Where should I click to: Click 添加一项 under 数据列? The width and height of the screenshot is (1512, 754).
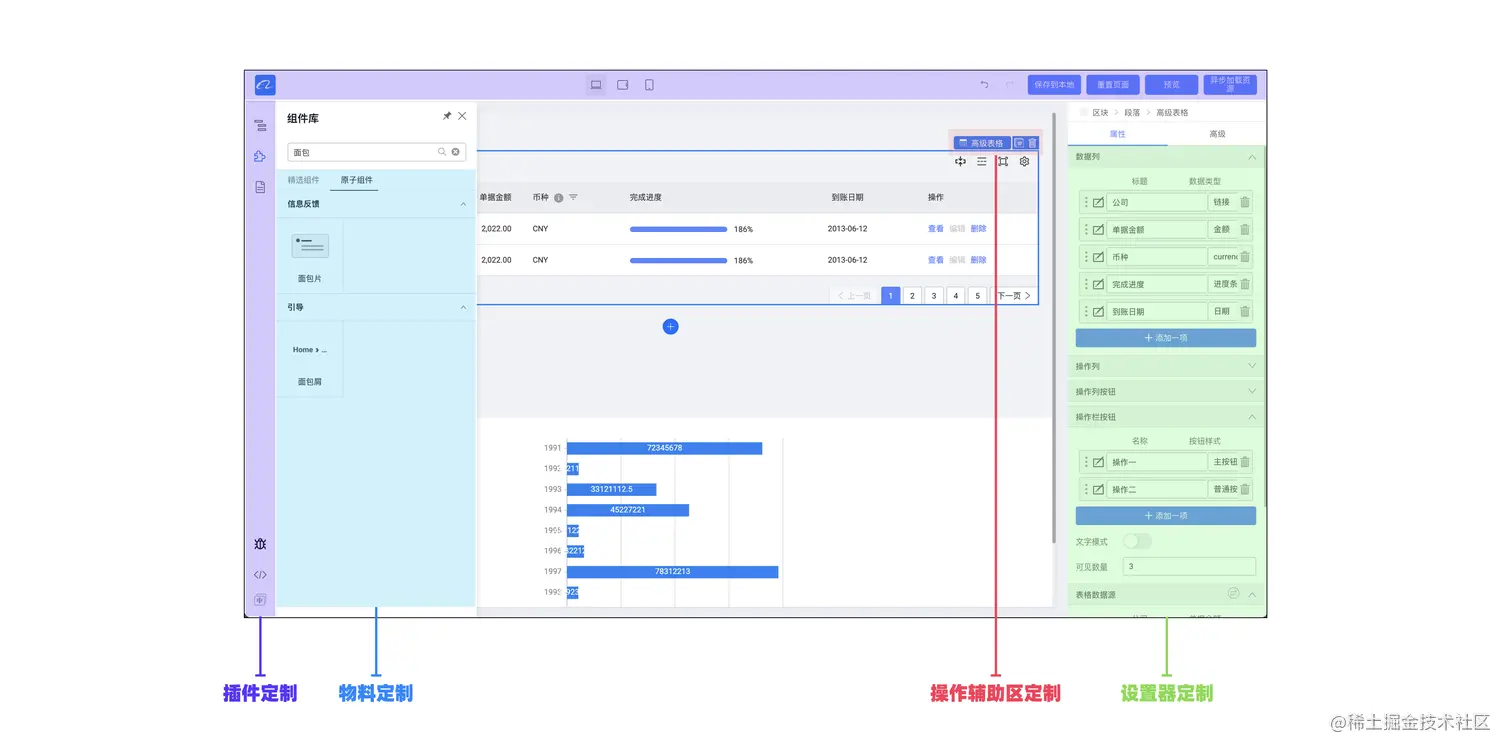pyautogui.click(x=1166, y=338)
